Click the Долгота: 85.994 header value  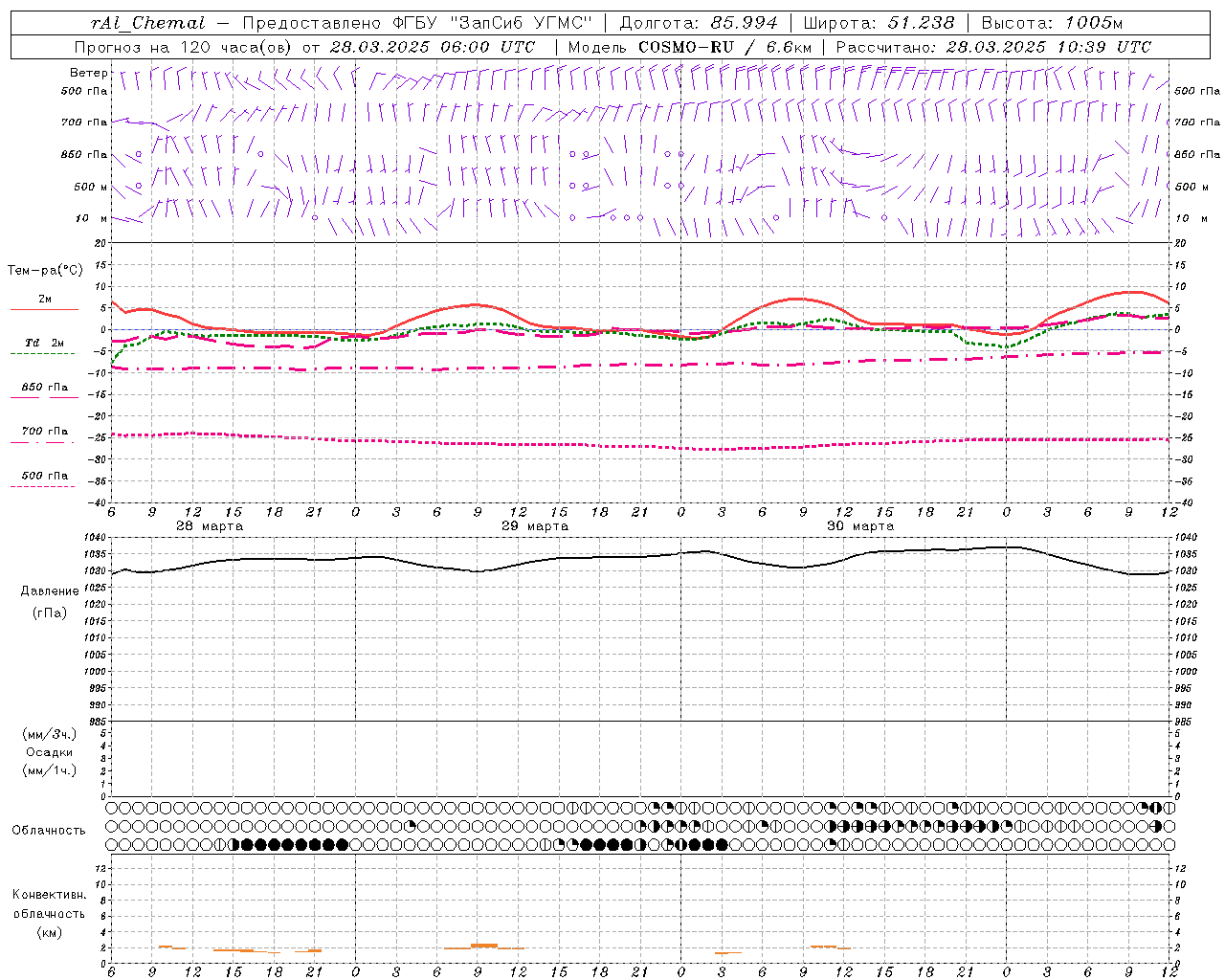pos(700,23)
